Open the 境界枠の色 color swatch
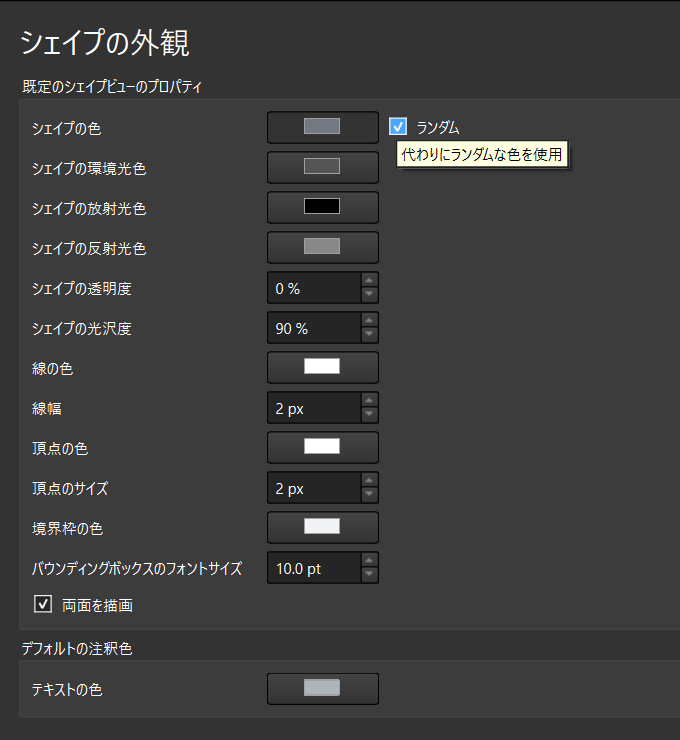Viewport: 680px width, 740px height. pyautogui.click(x=323, y=527)
